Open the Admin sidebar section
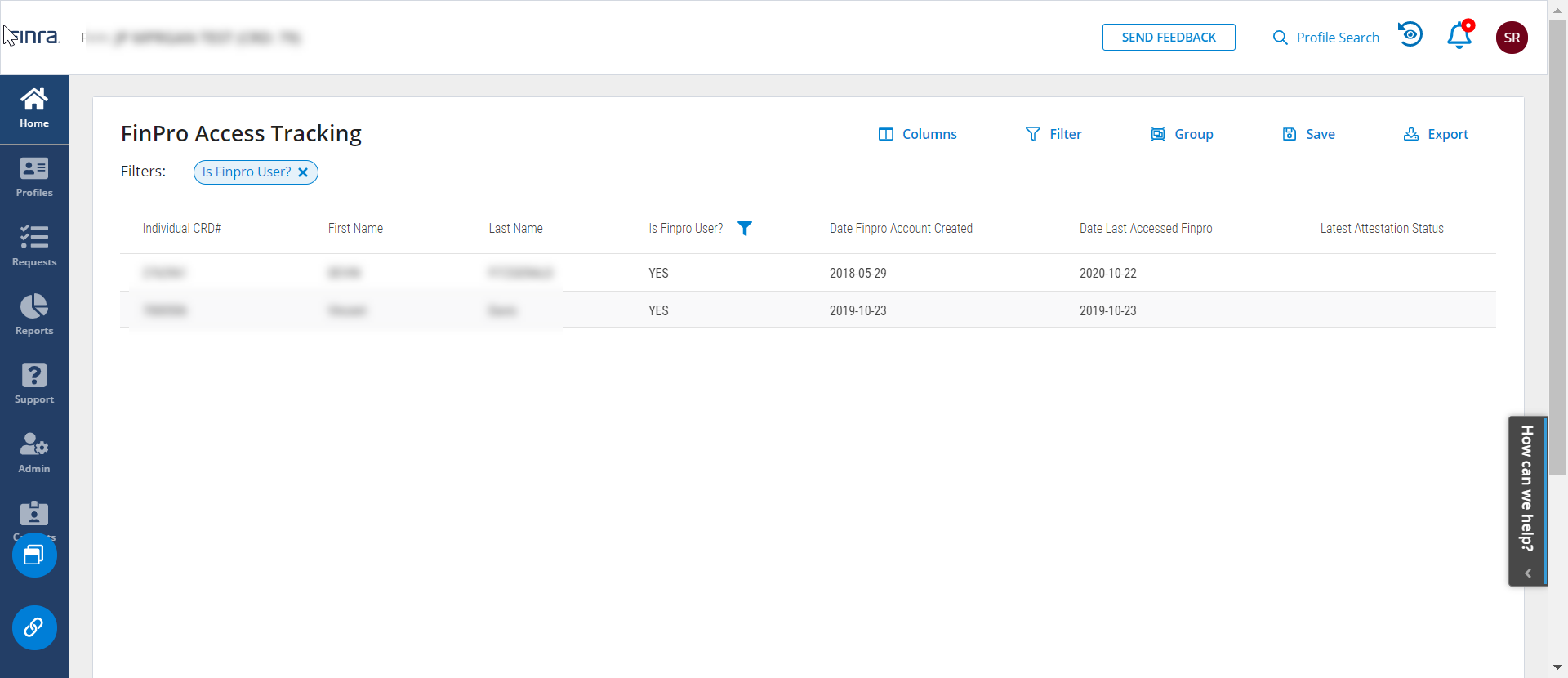The image size is (1568, 678). [x=34, y=453]
